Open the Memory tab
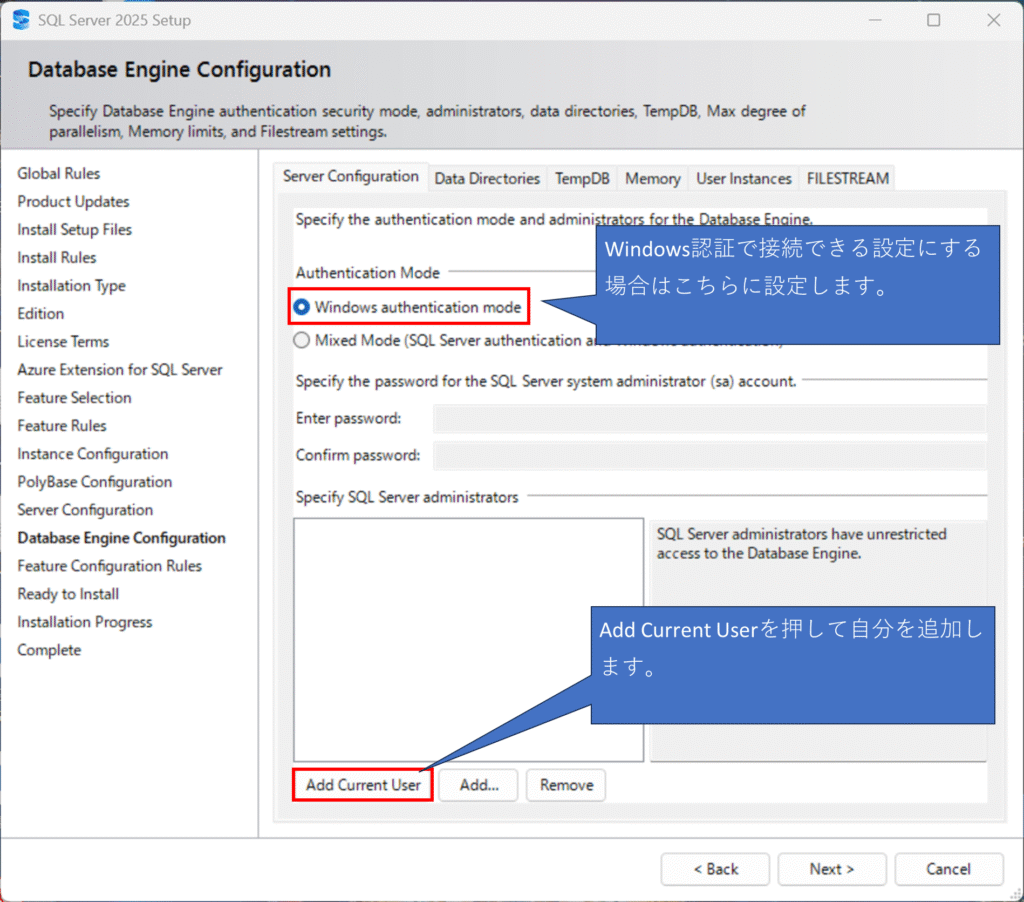This screenshot has height=902, width=1024. 652,178
